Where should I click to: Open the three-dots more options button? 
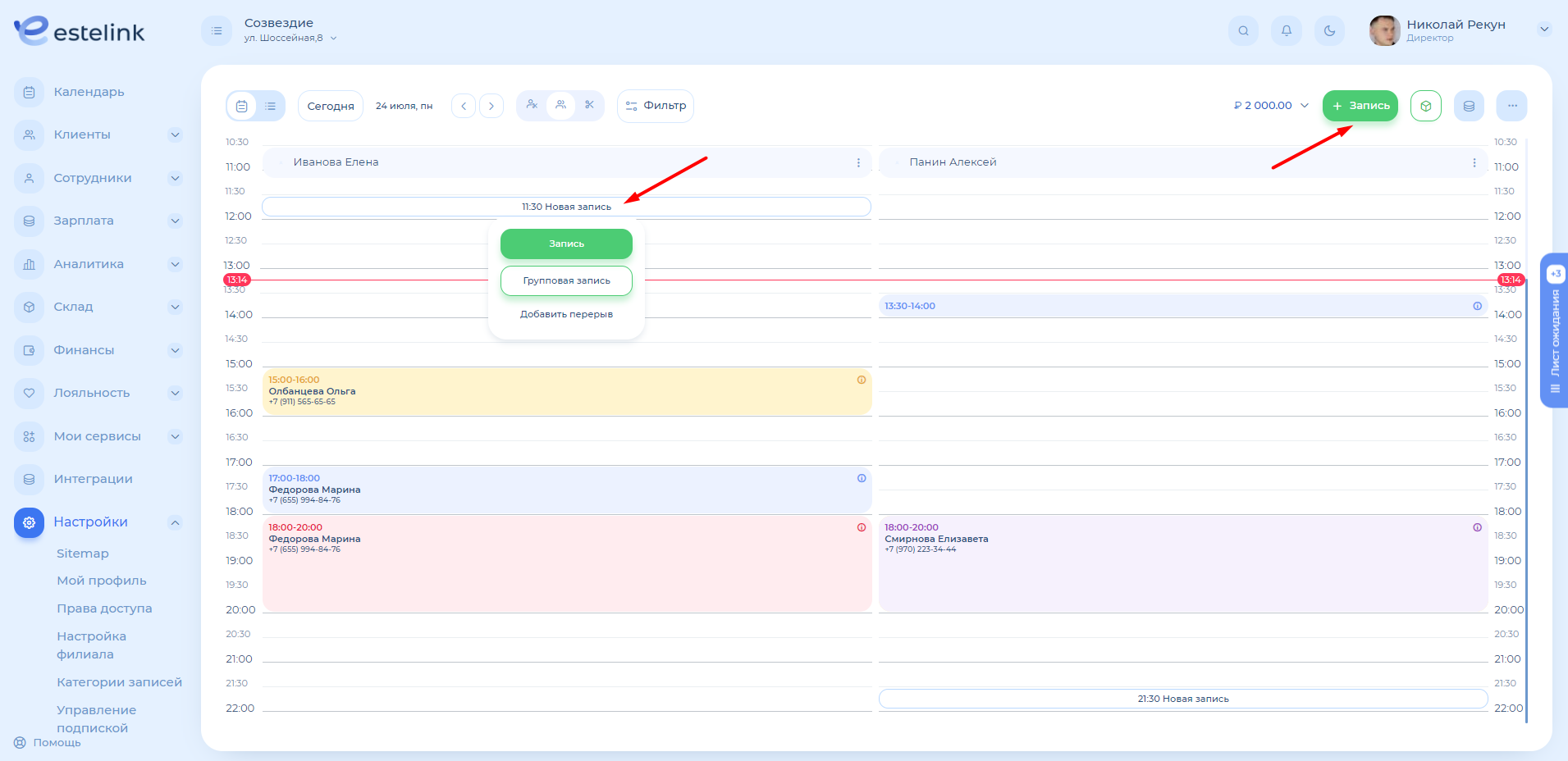(x=1511, y=106)
